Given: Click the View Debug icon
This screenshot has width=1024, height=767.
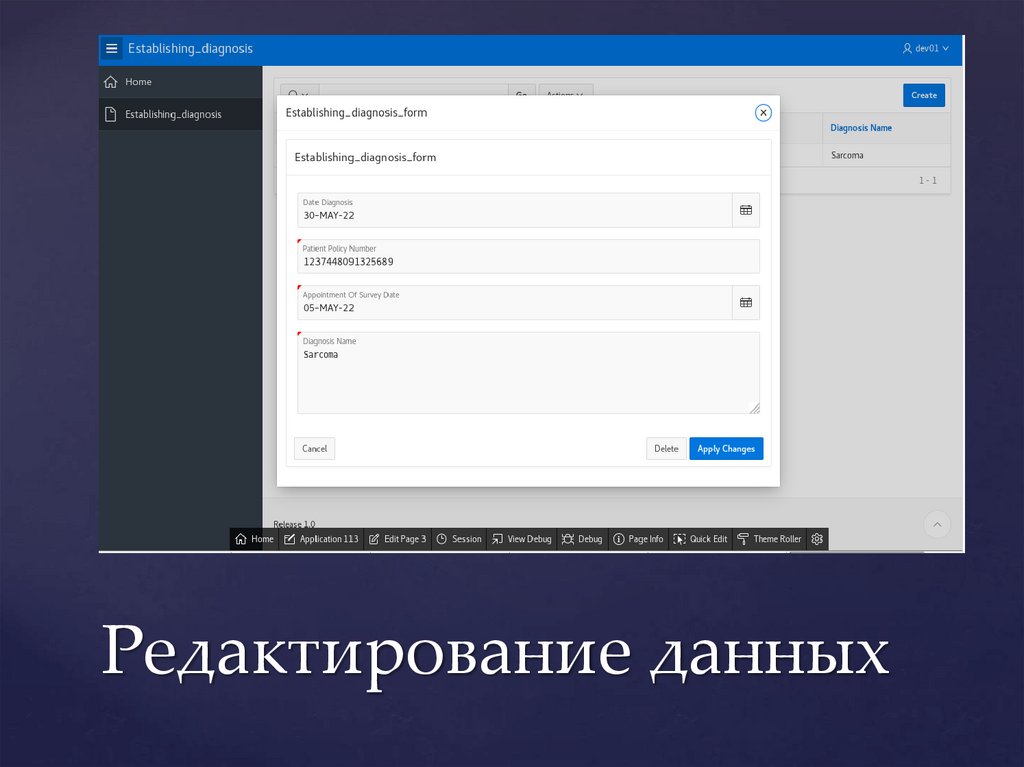Looking at the screenshot, I should [521, 539].
